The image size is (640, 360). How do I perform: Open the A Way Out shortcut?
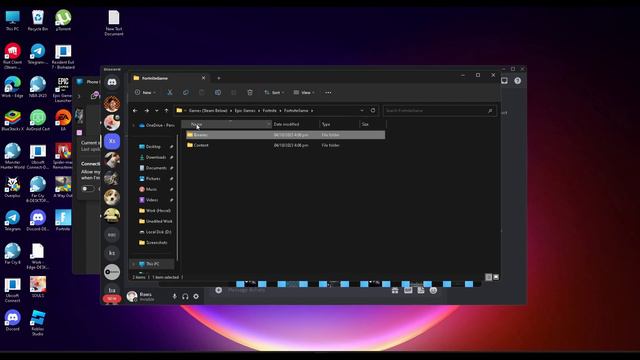pyautogui.click(x=63, y=187)
